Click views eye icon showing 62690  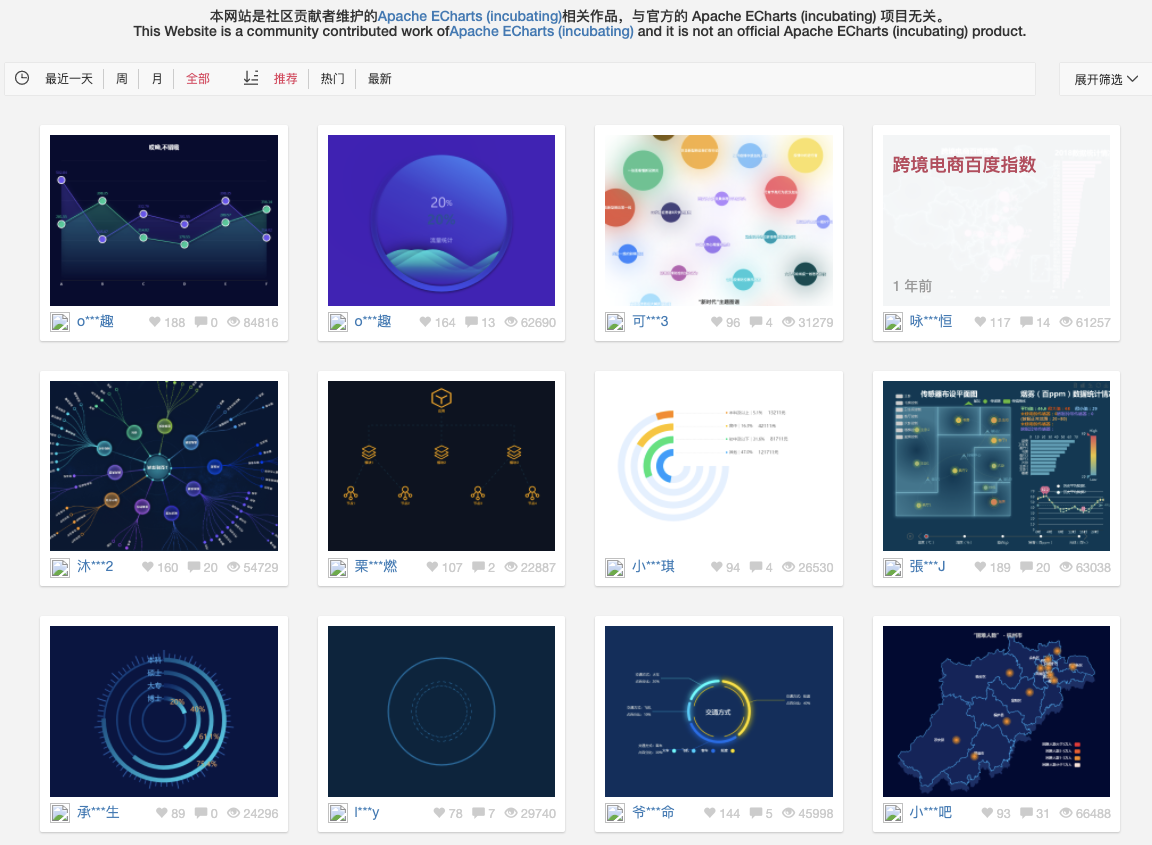point(511,322)
